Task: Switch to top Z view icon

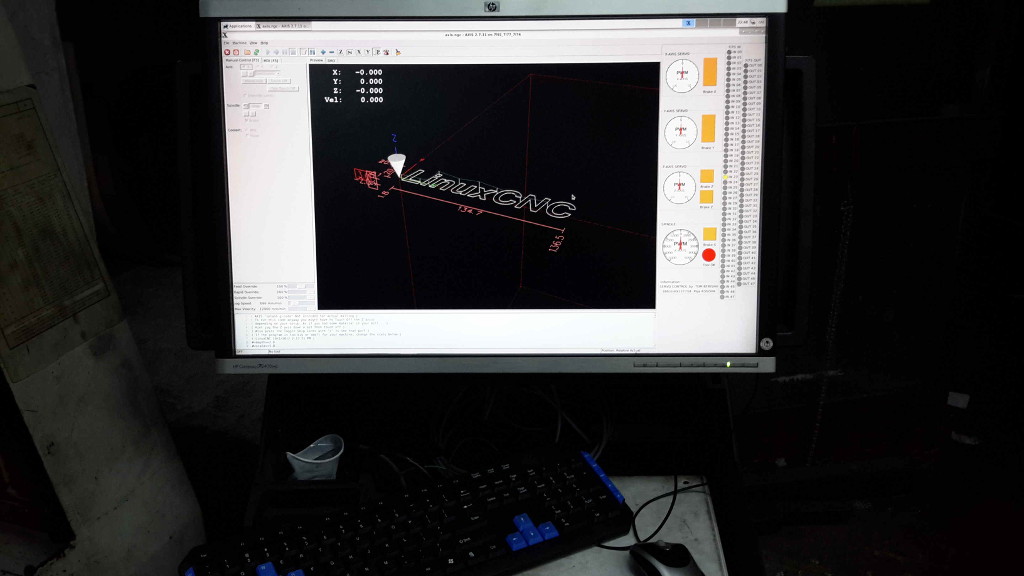Action: [x=341, y=52]
